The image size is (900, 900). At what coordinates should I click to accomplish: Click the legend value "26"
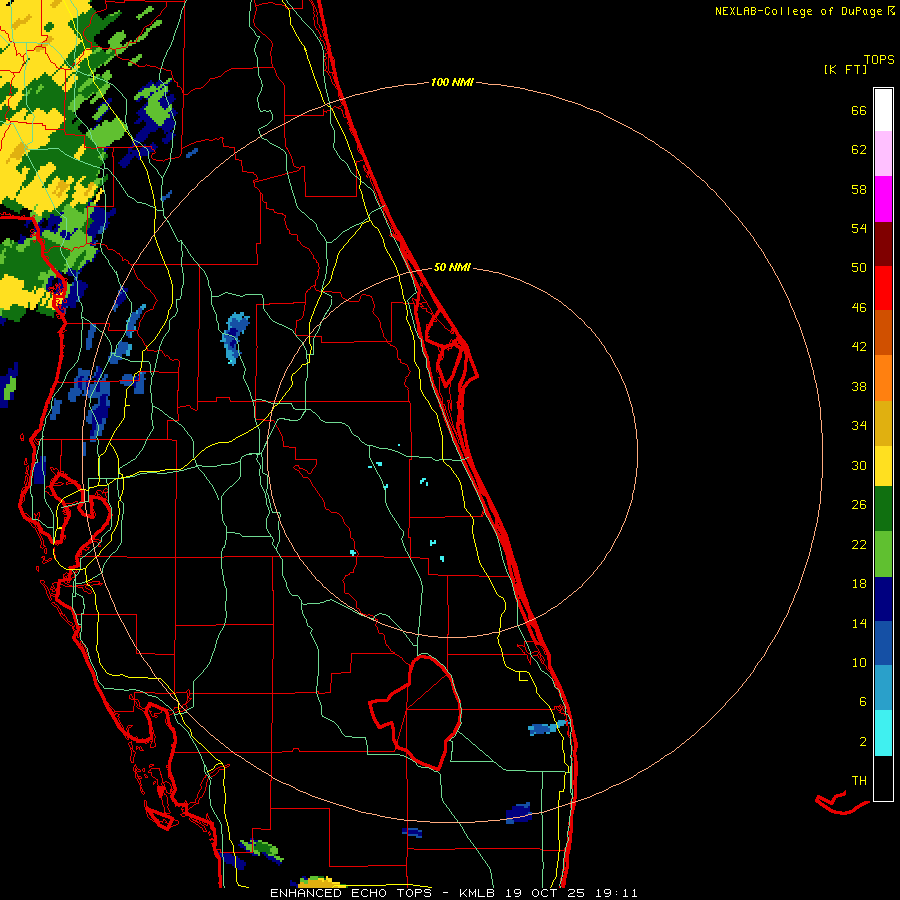[859, 505]
